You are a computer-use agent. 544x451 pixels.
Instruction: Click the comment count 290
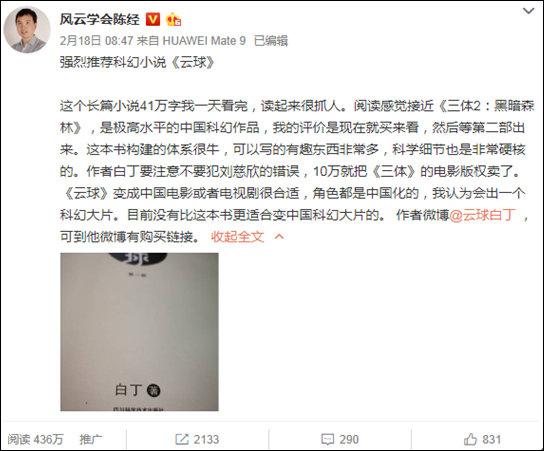[349, 439]
